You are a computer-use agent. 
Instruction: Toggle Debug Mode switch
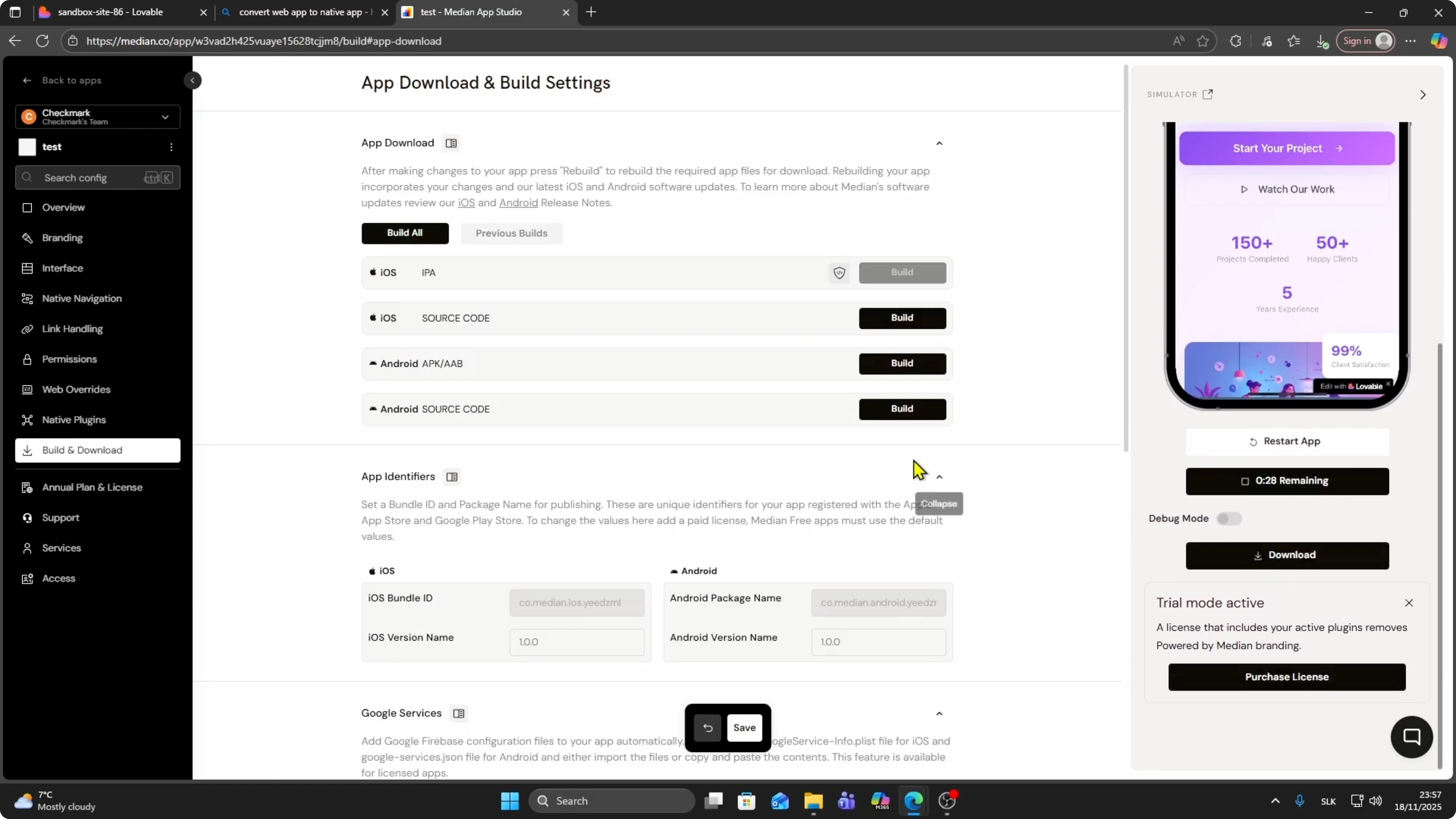point(1229,519)
